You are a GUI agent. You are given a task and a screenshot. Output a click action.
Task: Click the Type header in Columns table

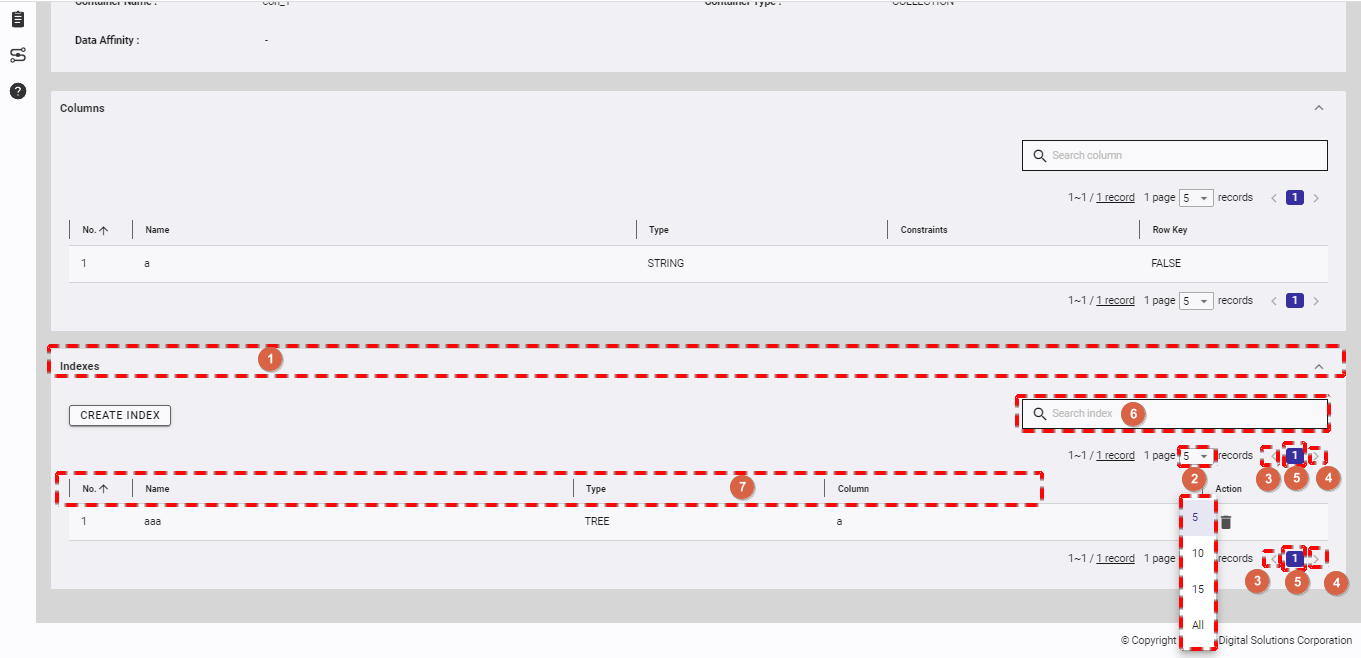(x=658, y=230)
